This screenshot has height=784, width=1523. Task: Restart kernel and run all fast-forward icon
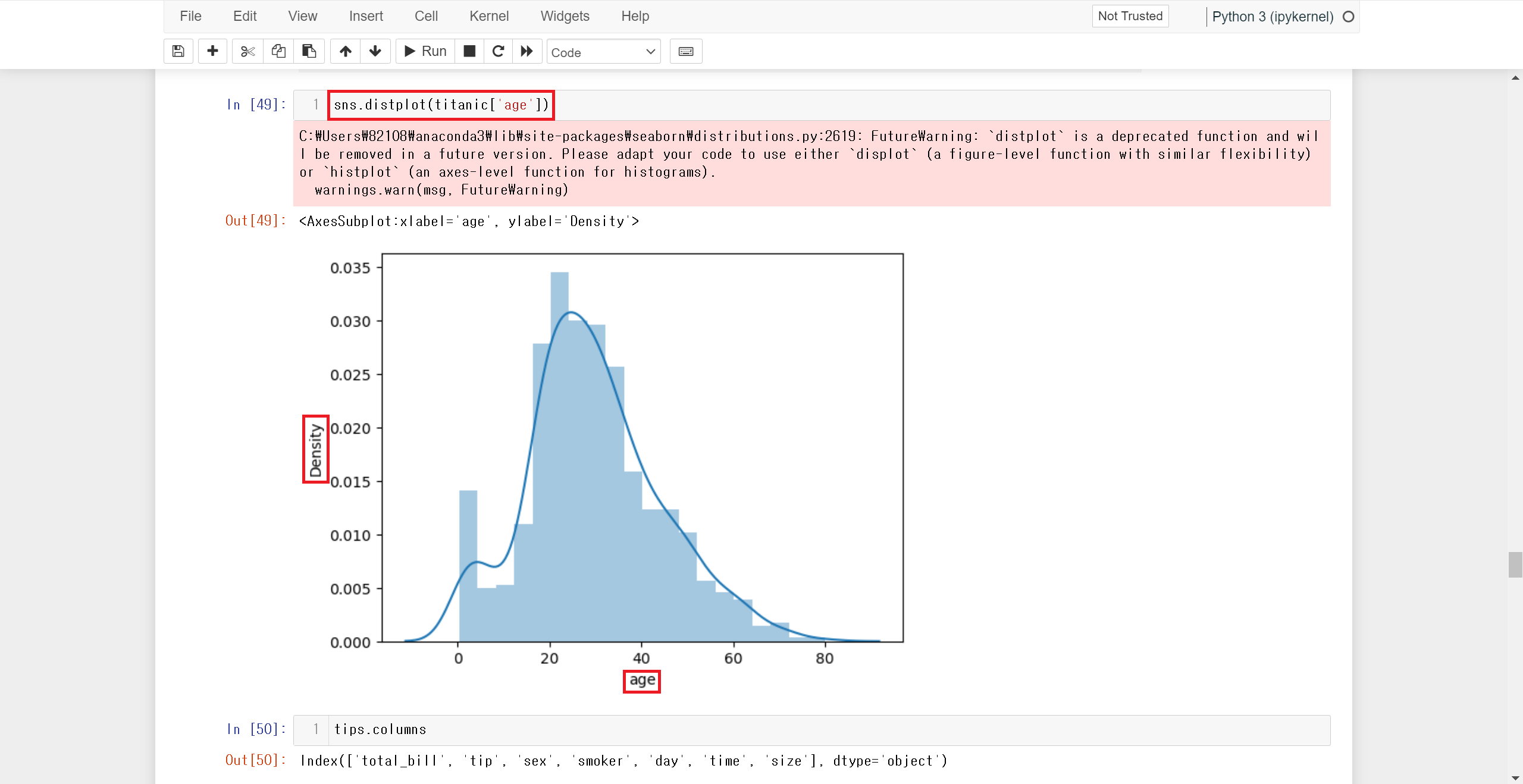pos(527,51)
